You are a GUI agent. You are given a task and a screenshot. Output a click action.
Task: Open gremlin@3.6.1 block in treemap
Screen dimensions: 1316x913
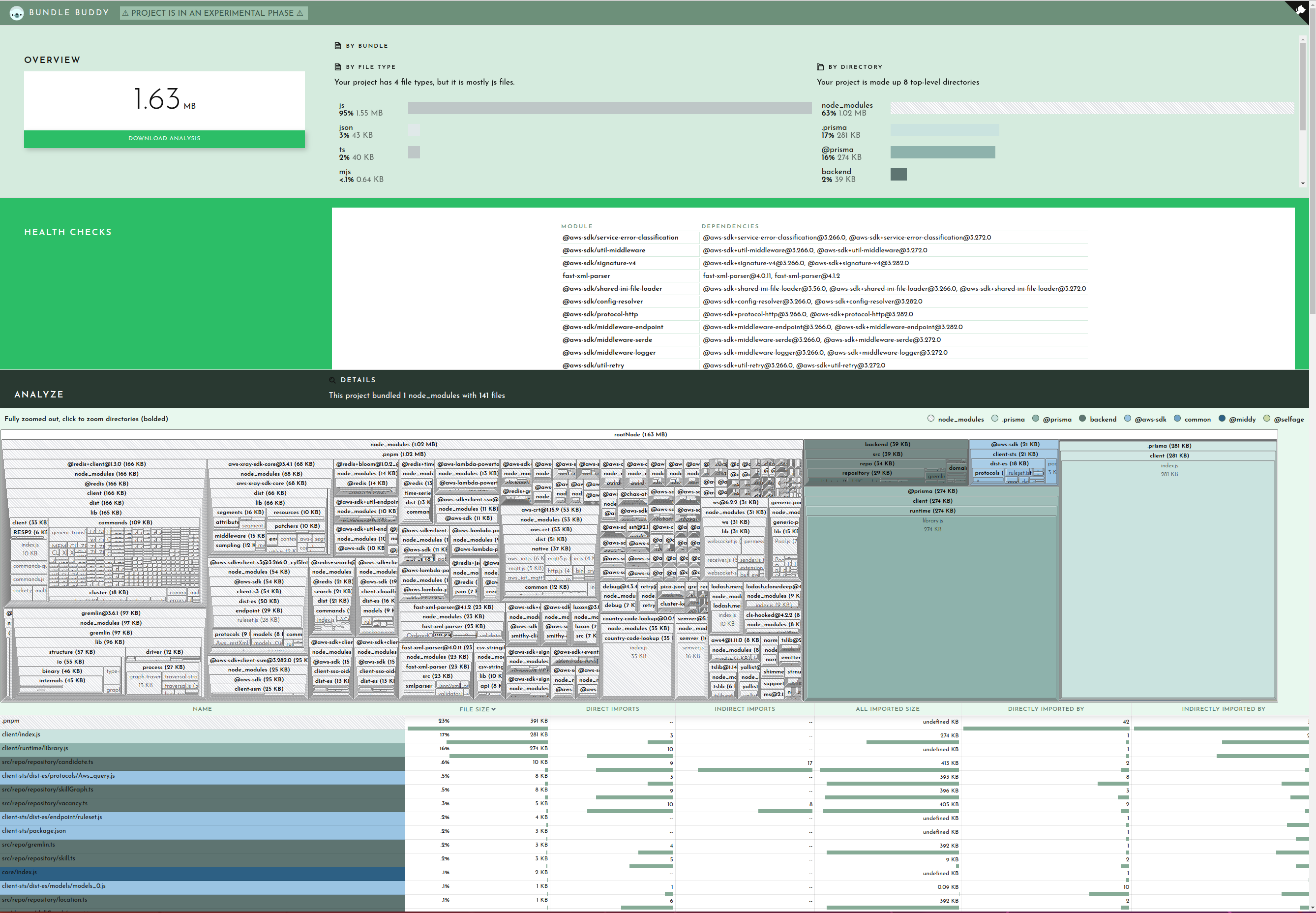[x=110, y=613]
